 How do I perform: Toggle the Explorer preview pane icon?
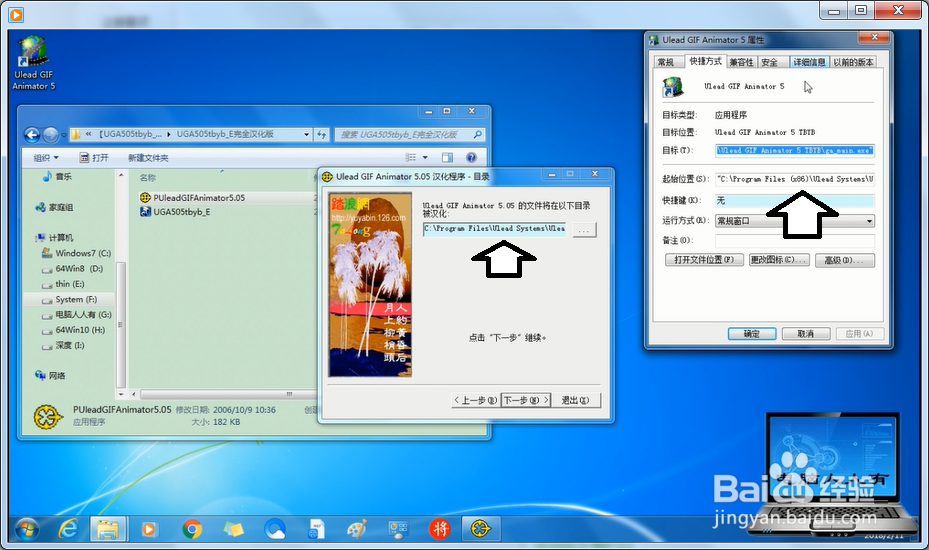[447, 157]
